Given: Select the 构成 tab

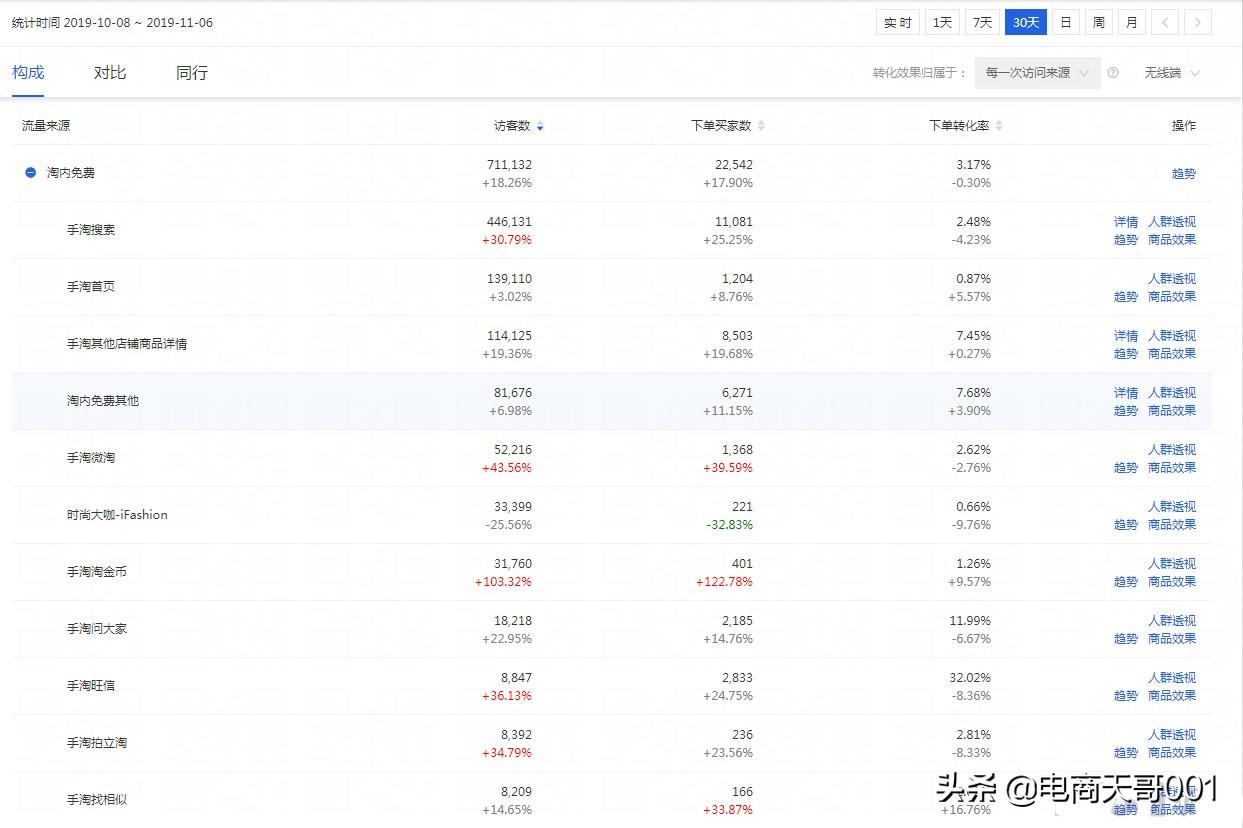Looking at the screenshot, I should [28, 73].
